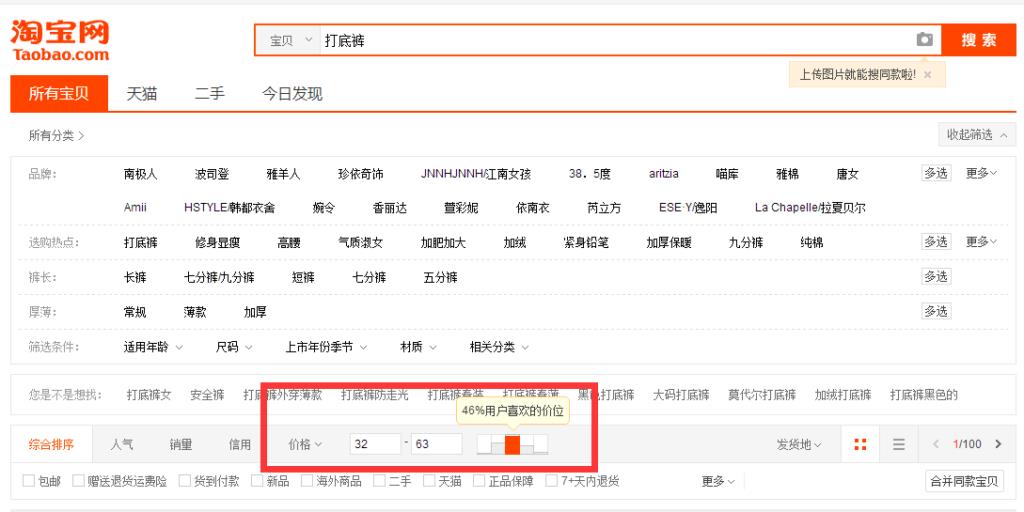Screen dimensions: 1024x512
Task: Filter by brand Amii
Action: (135, 208)
